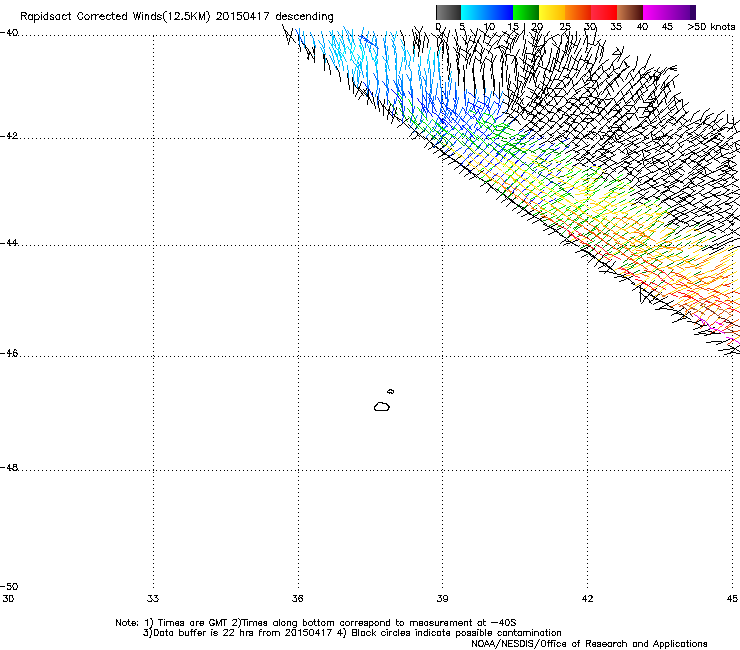This screenshot has width=740, height=650.
Task: Click the note 'Data buffer is 22 hrs'
Action: click(203, 633)
